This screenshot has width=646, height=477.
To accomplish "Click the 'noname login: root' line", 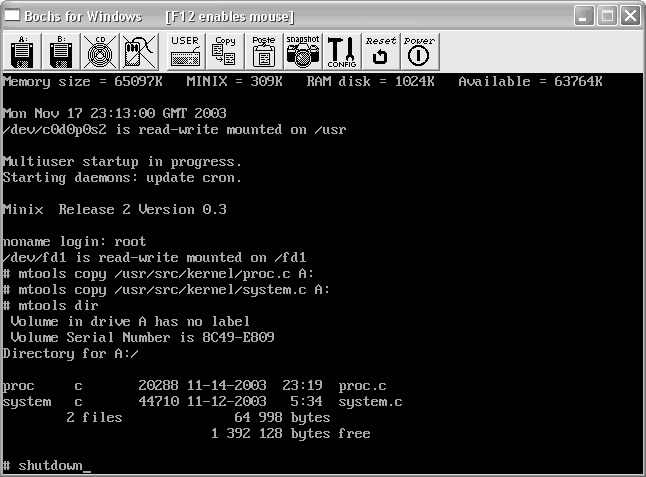I will pos(75,241).
